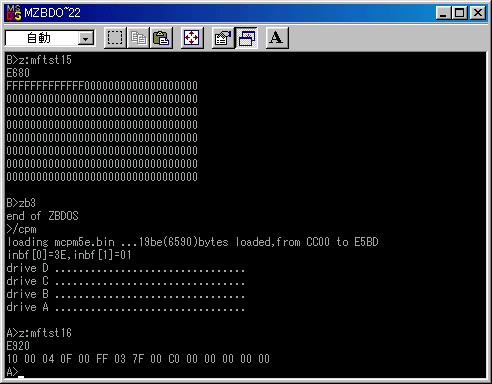Screen dimensions: 492x384
Task: Click the Mark selection toolbar icon
Action: [115, 38]
